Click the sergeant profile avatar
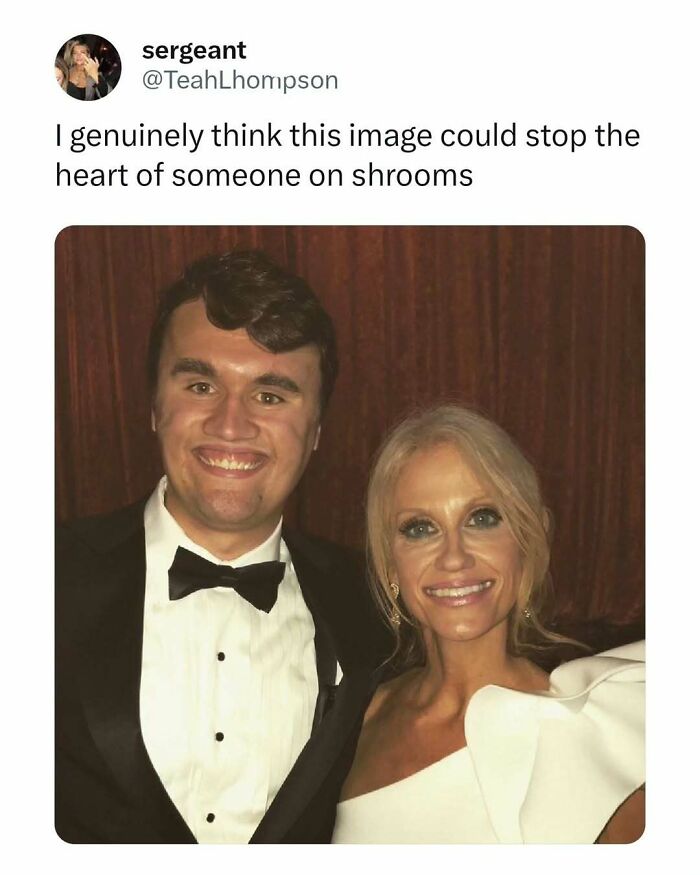The width and height of the screenshot is (700, 875). (87, 67)
